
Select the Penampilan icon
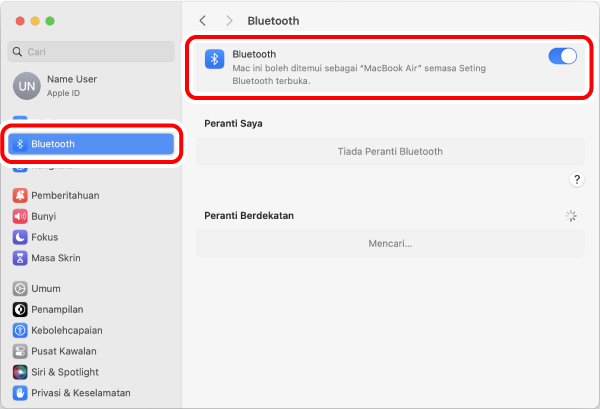click(x=20, y=310)
